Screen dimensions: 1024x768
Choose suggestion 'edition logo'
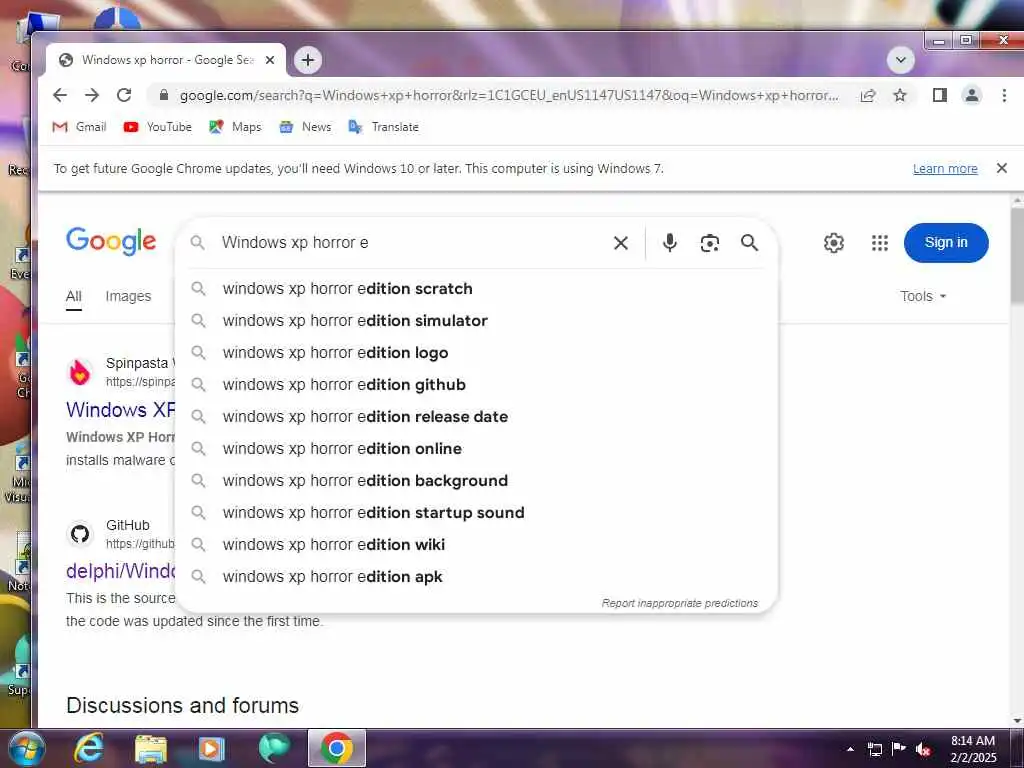(477, 353)
